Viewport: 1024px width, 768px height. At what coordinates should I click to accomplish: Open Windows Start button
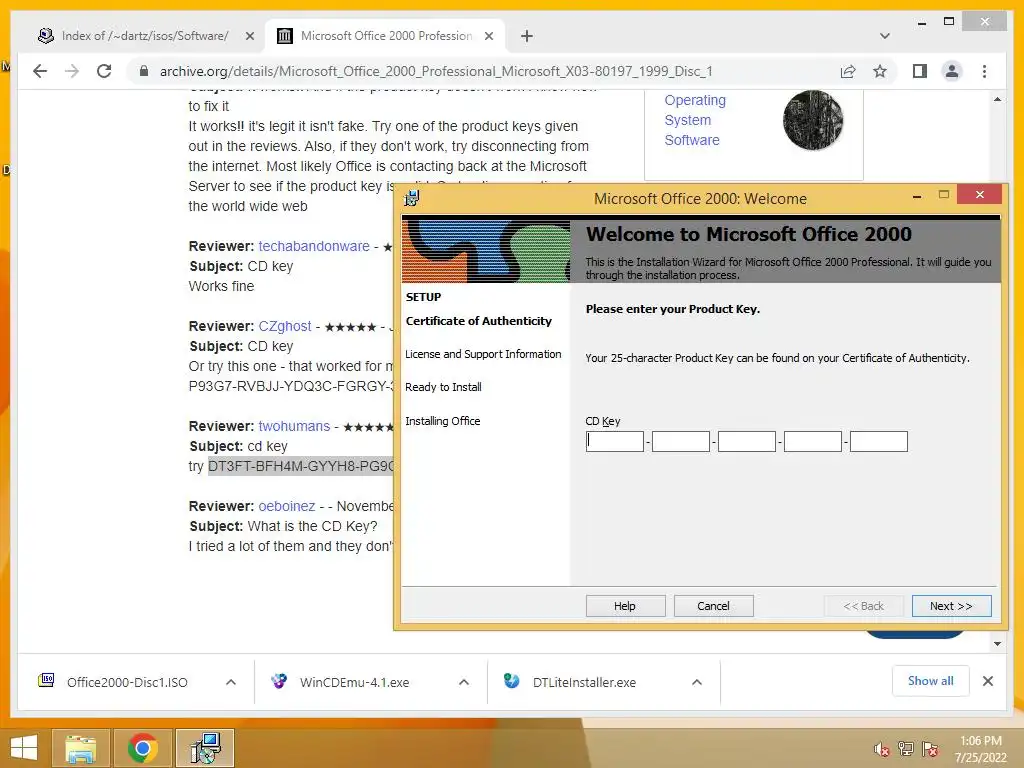[24, 748]
